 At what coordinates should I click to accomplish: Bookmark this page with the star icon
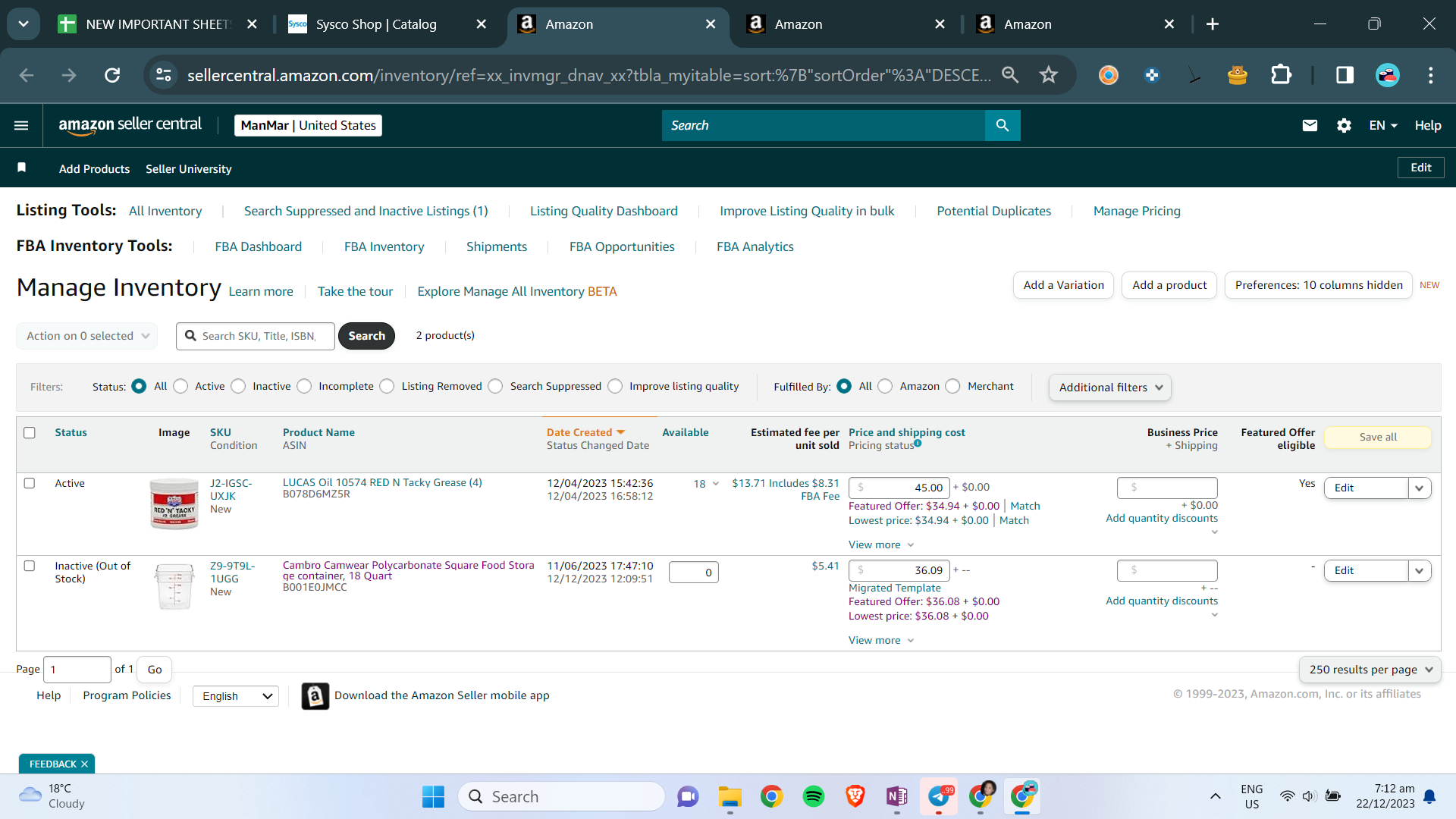(x=1049, y=74)
